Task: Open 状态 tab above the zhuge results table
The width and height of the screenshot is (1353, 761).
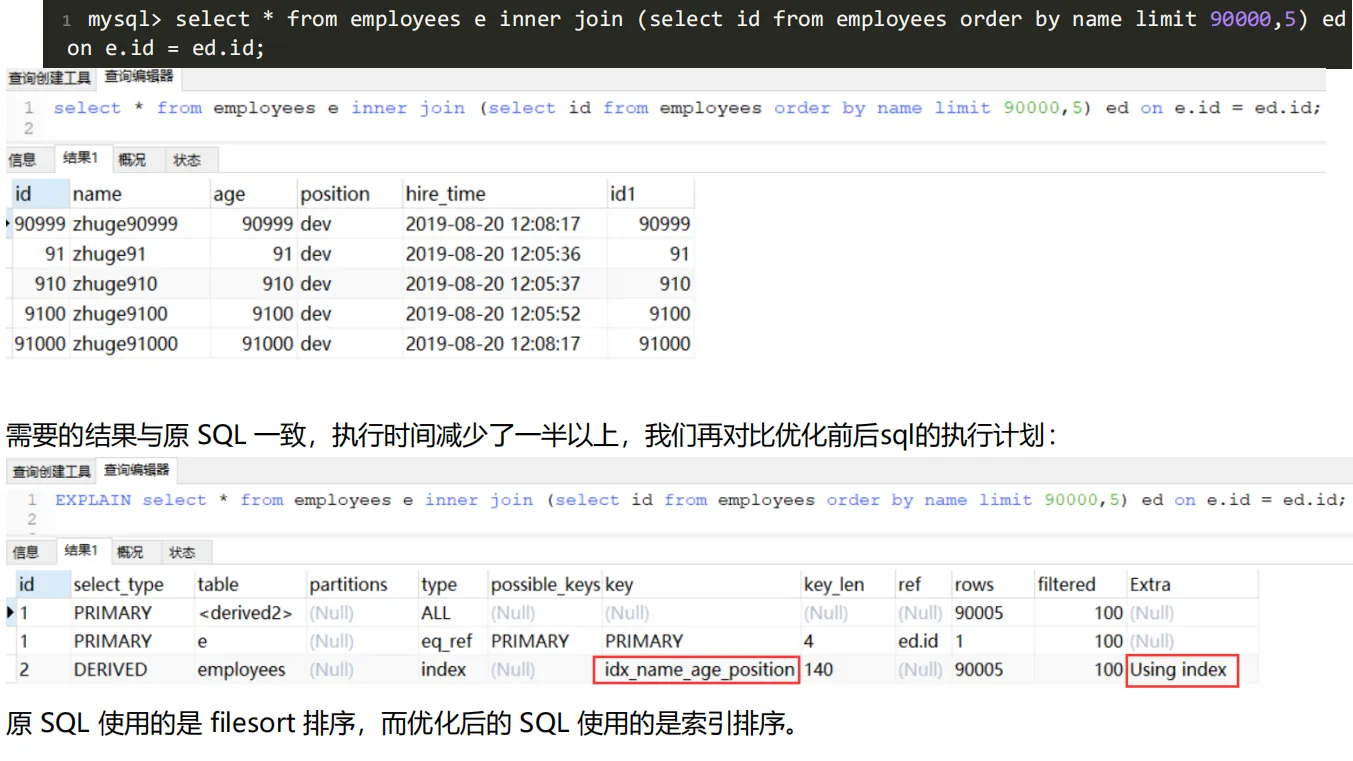Action: pos(186,160)
